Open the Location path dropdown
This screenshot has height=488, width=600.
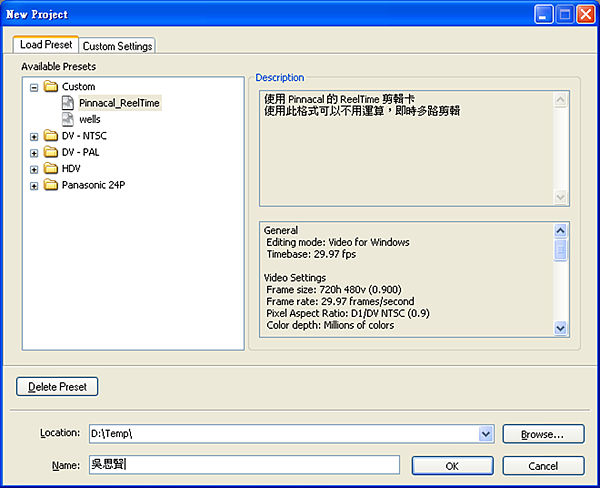pyautogui.click(x=486, y=434)
